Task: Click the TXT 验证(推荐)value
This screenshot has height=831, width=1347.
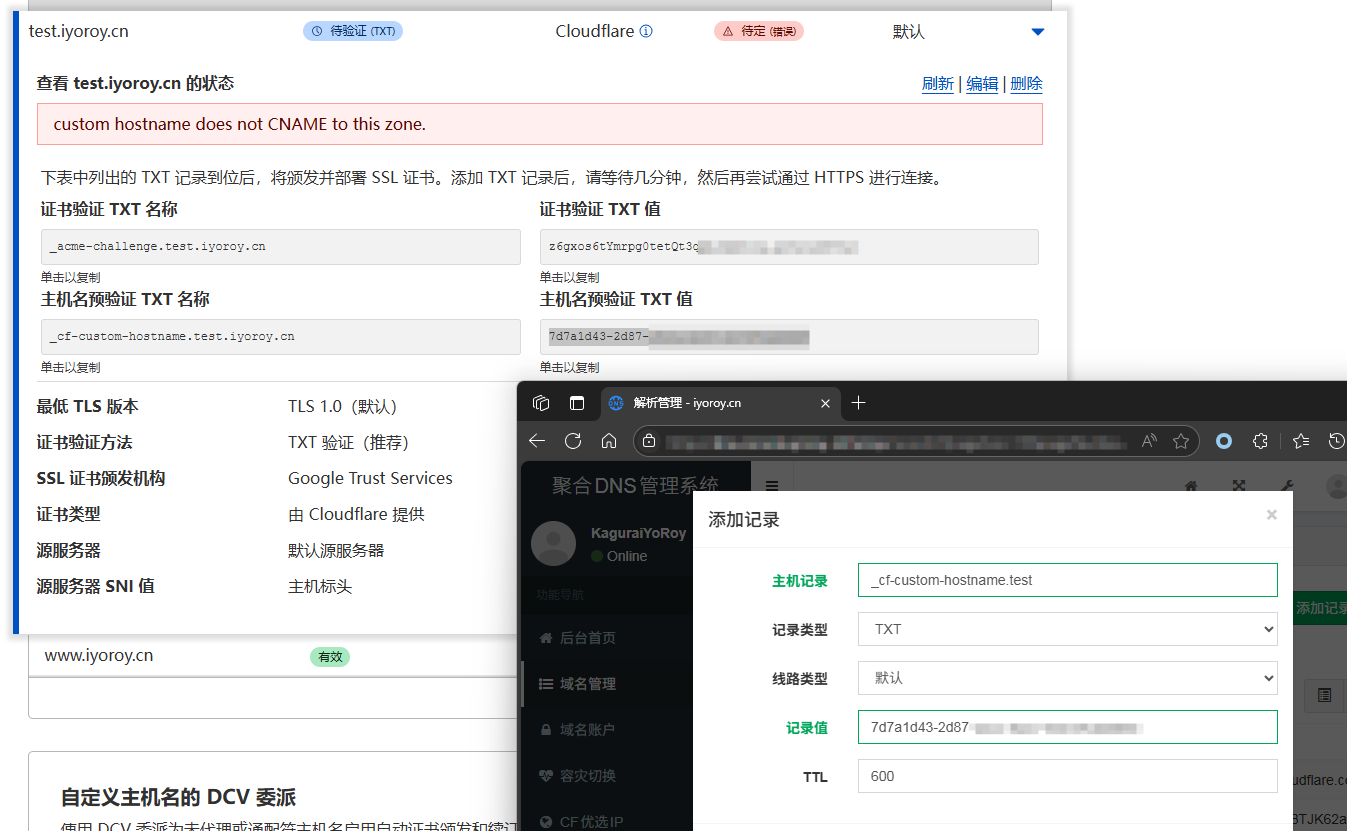Action: pos(348,442)
